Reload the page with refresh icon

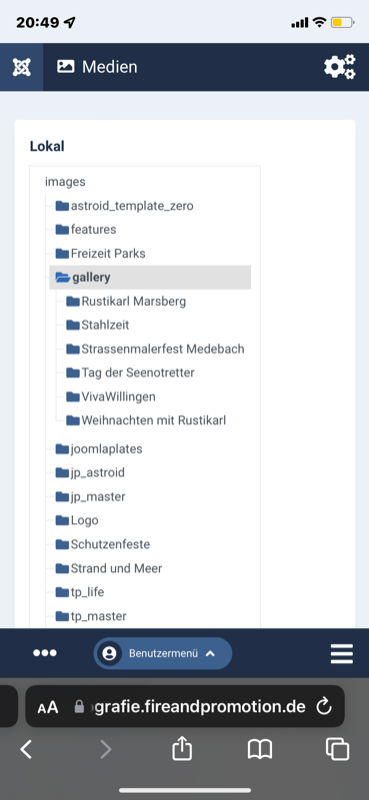coord(324,707)
